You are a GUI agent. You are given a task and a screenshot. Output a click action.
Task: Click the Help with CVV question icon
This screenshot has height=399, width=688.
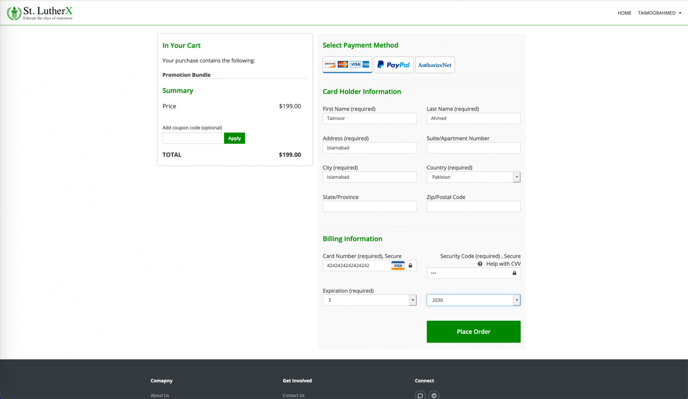pyautogui.click(x=480, y=264)
